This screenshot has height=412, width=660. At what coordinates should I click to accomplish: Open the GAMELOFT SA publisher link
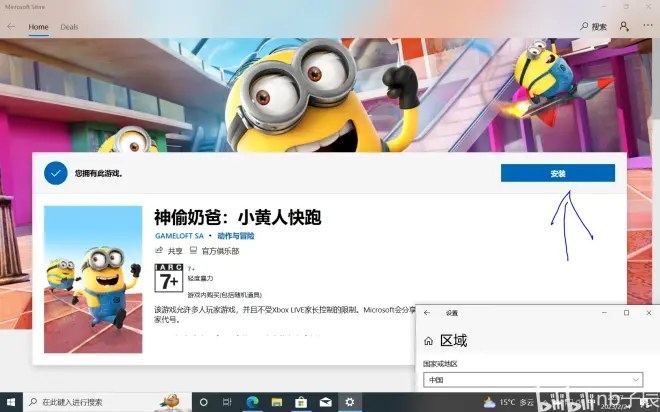(179, 236)
